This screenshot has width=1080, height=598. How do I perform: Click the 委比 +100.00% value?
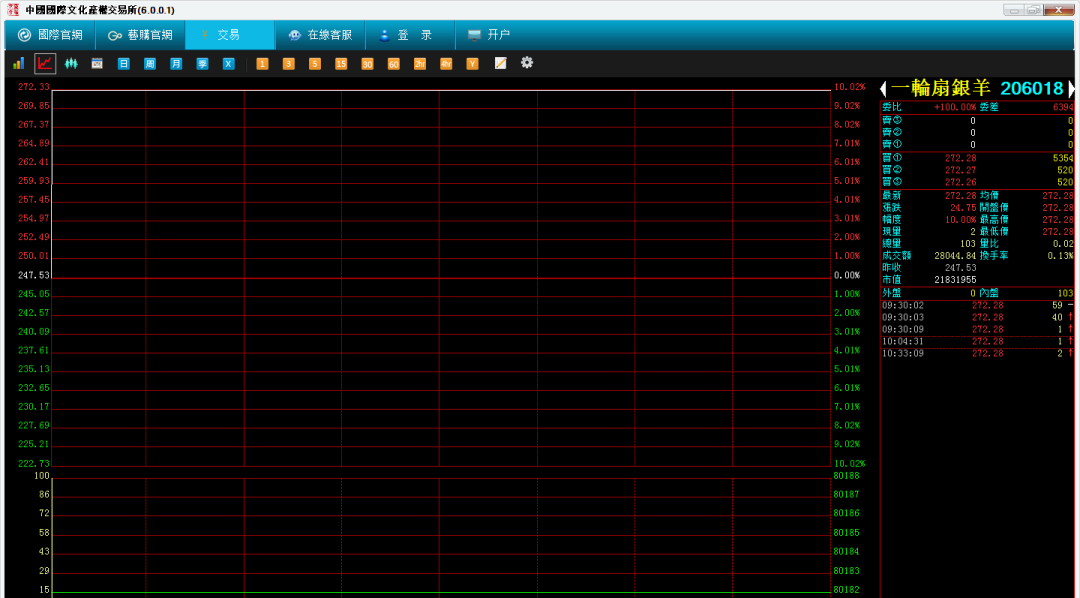point(955,107)
